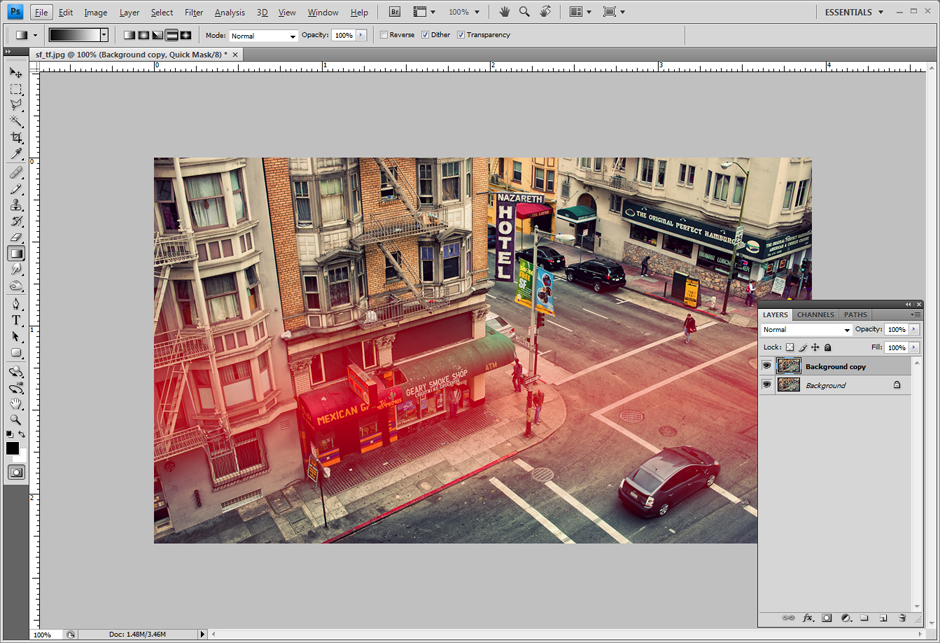The image size is (940, 643).
Task: Create a new layer icon
Action: (883, 618)
